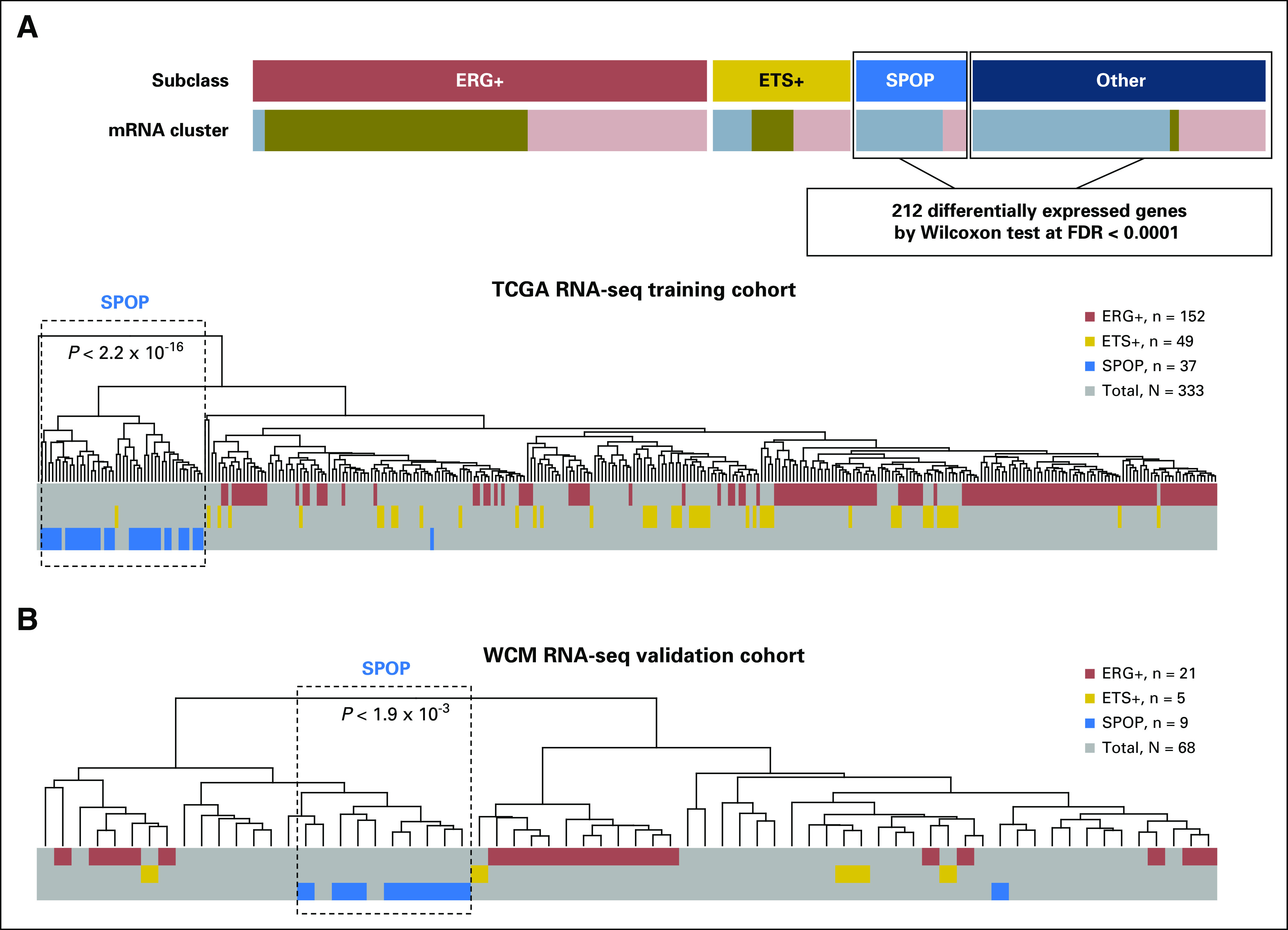Select the 'Subclass' row label
Screen dimensions: 1288x930
pos(190,81)
